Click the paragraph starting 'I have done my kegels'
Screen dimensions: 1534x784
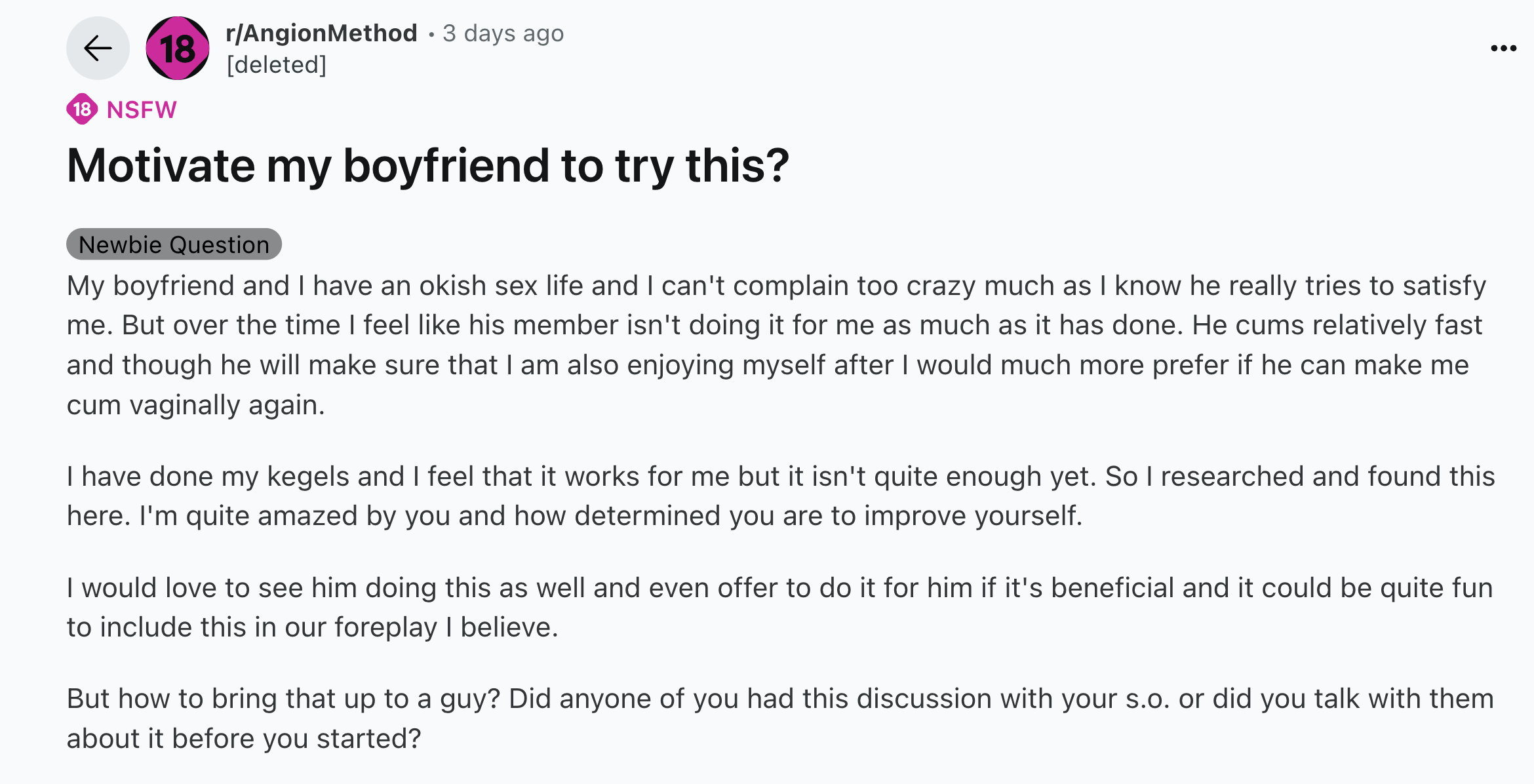[780, 496]
